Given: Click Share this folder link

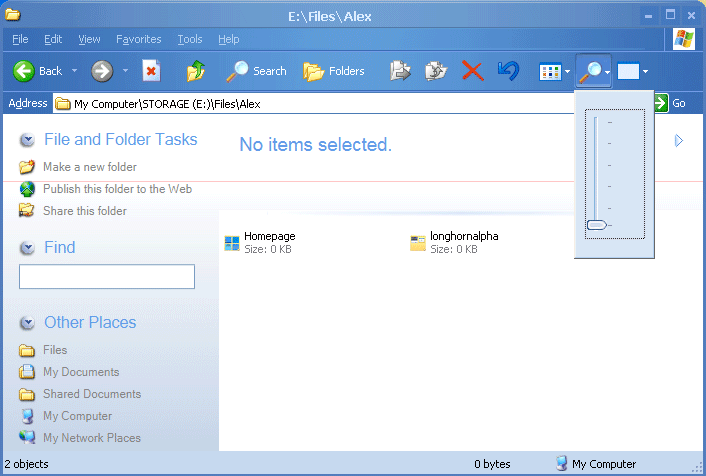Looking at the screenshot, I should pos(85,211).
